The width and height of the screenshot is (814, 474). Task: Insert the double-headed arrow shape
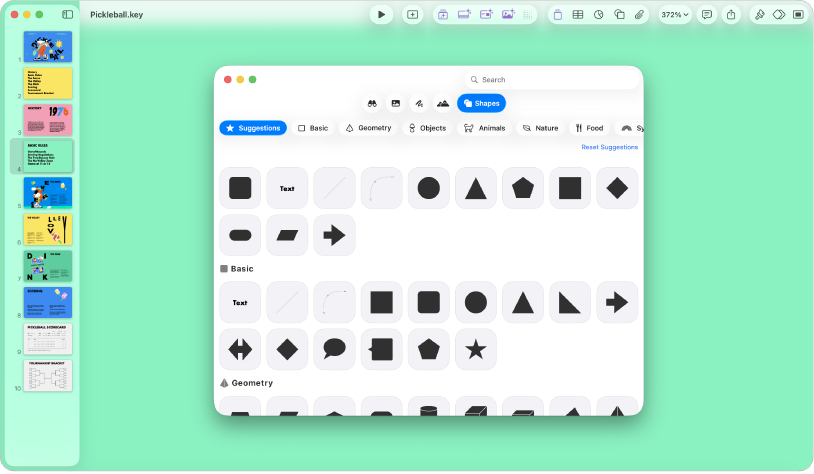(240, 349)
